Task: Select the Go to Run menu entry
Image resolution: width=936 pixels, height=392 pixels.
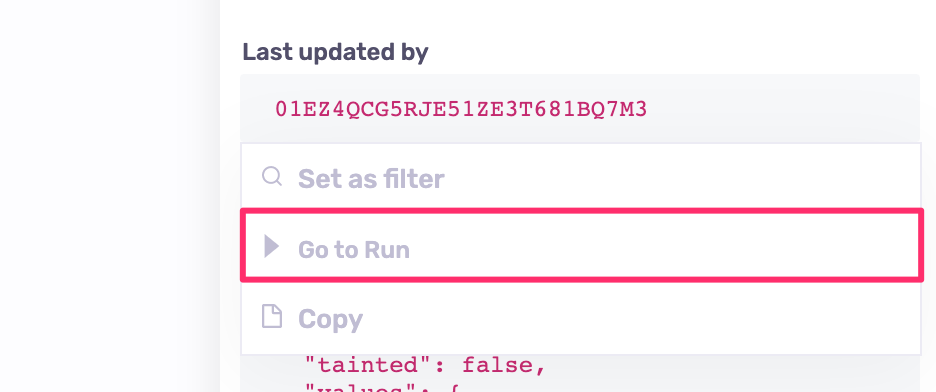Action: pyautogui.click(x=581, y=245)
